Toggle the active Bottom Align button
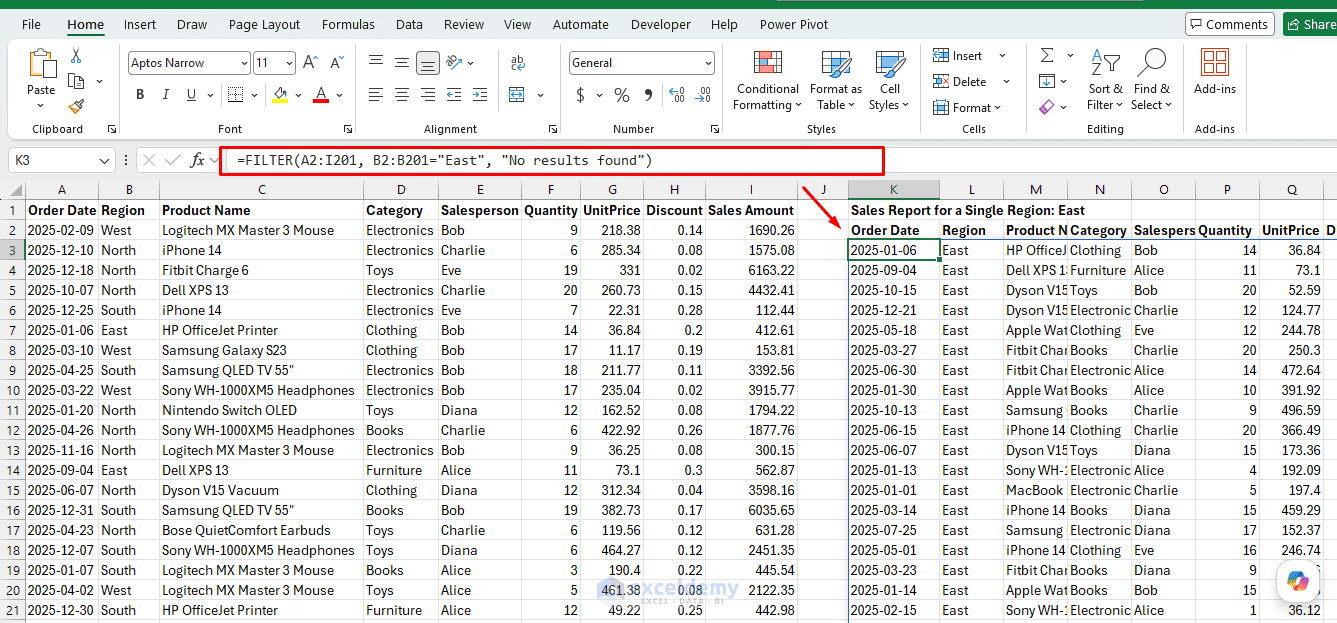Image resolution: width=1337 pixels, height=623 pixels. coord(428,63)
